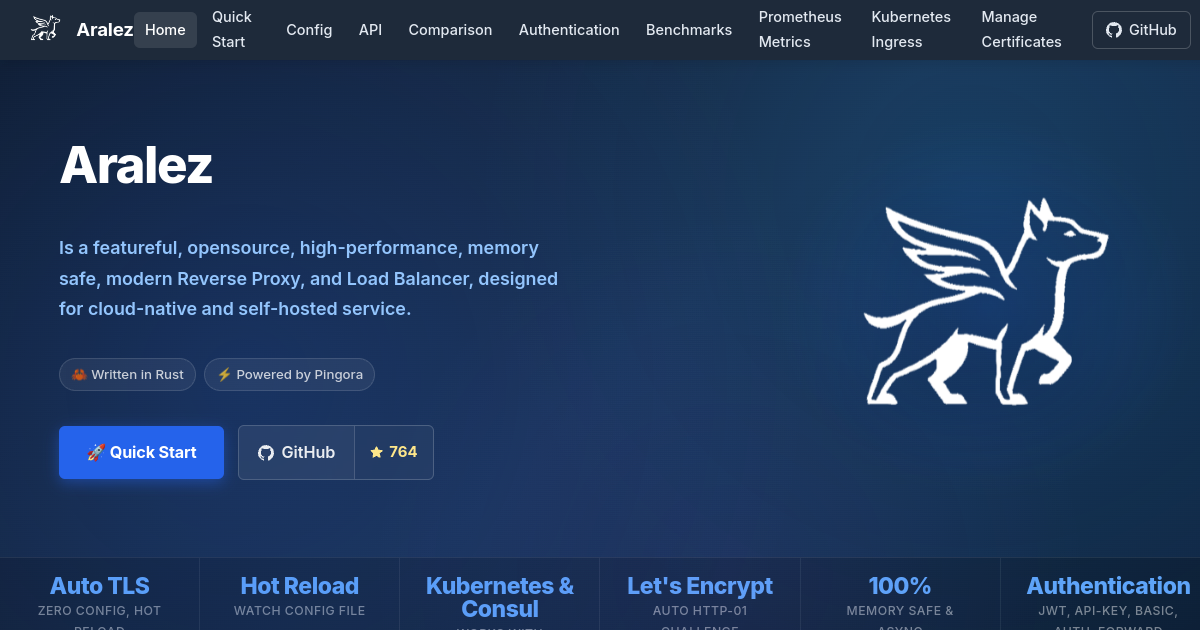Click the octocat icon in hero GitHub button
Image resolution: width=1200 pixels, height=630 pixels.
266,453
